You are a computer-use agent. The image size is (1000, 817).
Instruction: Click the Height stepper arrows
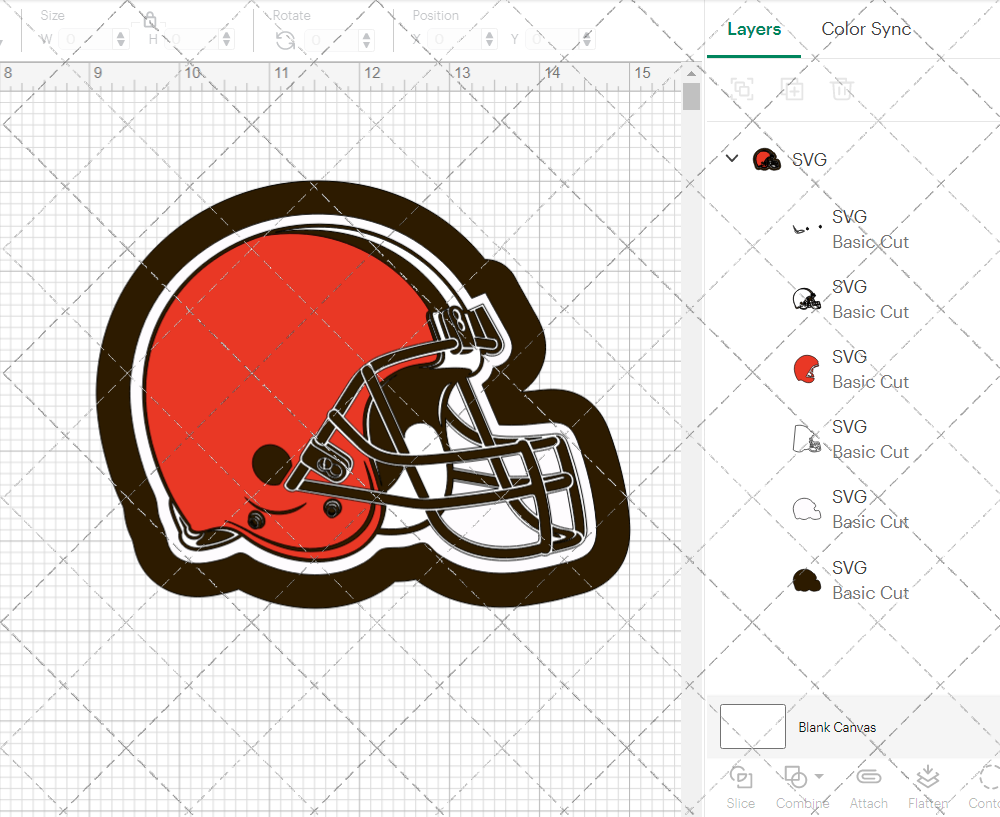coord(227,40)
